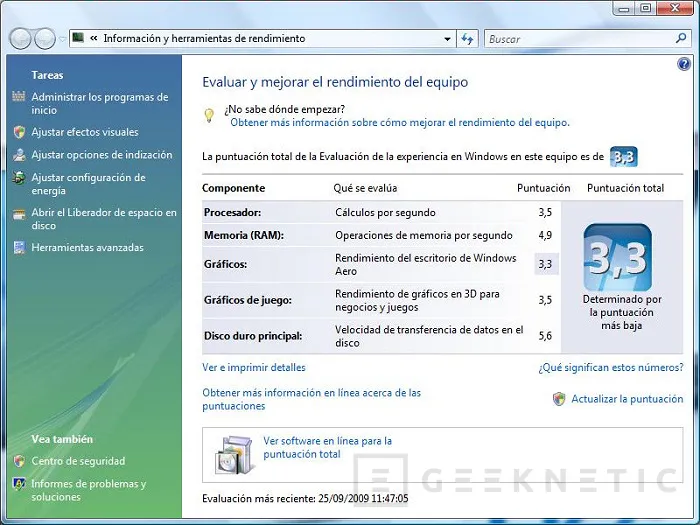Open Informes de problemas y soluciones
This screenshot has width=700, height=525.
(x=88, y=490)
